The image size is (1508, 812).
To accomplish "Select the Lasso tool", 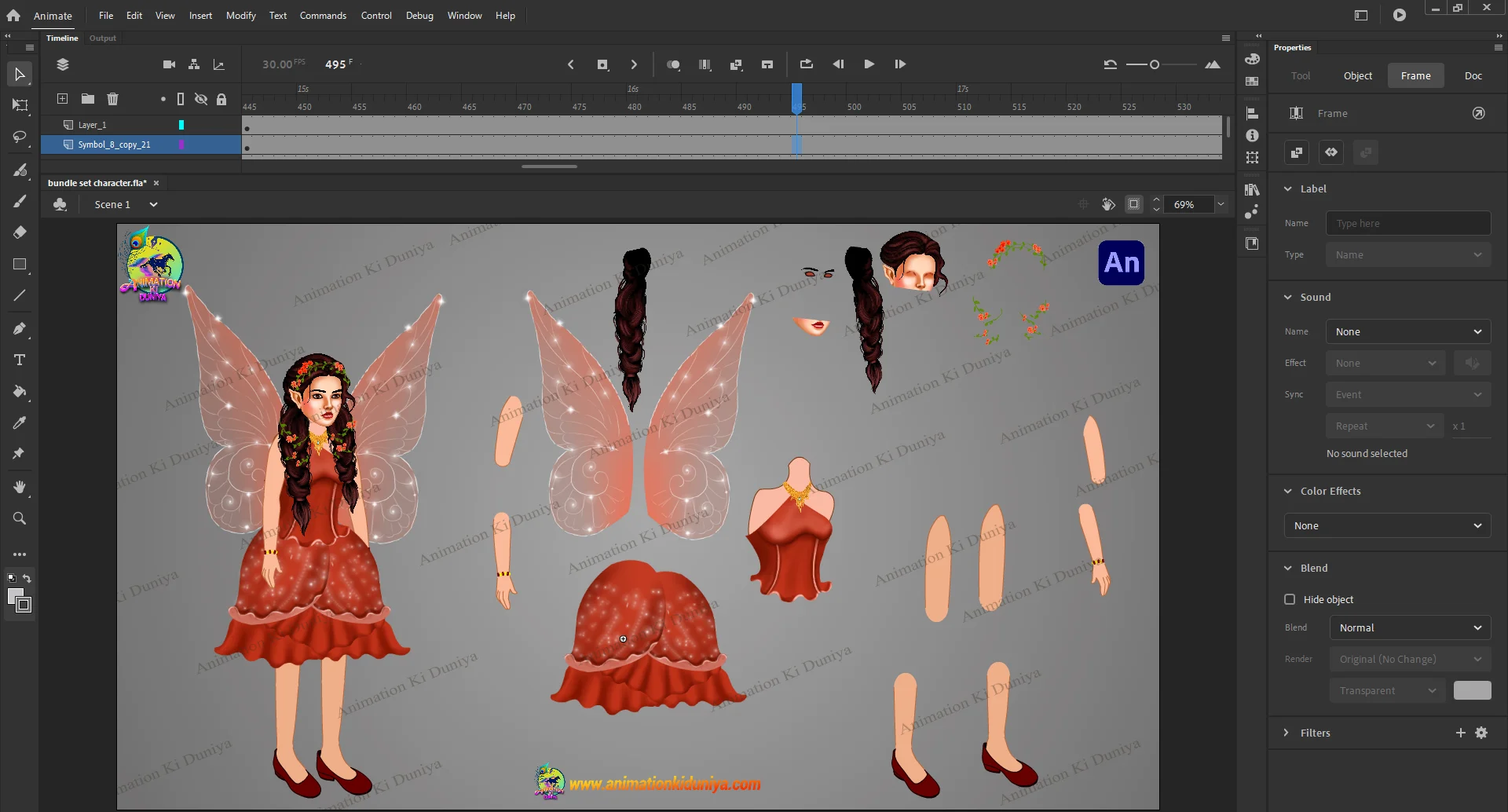I will pyautogui.click(x=20, y=137).
